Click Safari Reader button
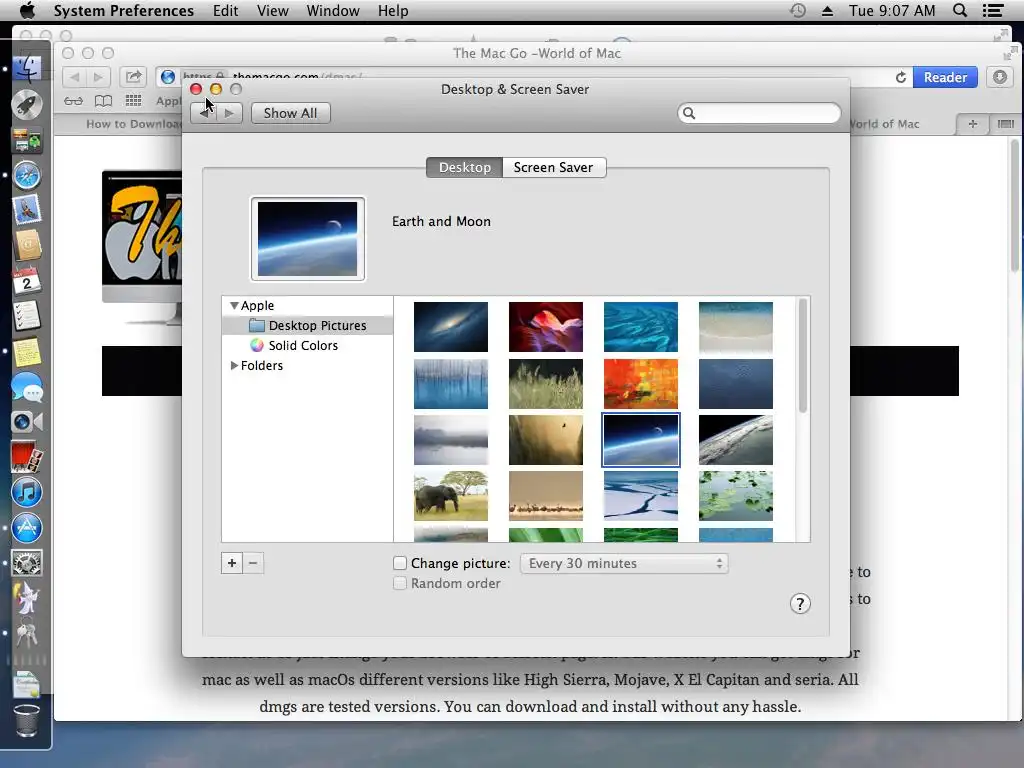This screenshot has width=1024, height=768. [x=945, y=77]
